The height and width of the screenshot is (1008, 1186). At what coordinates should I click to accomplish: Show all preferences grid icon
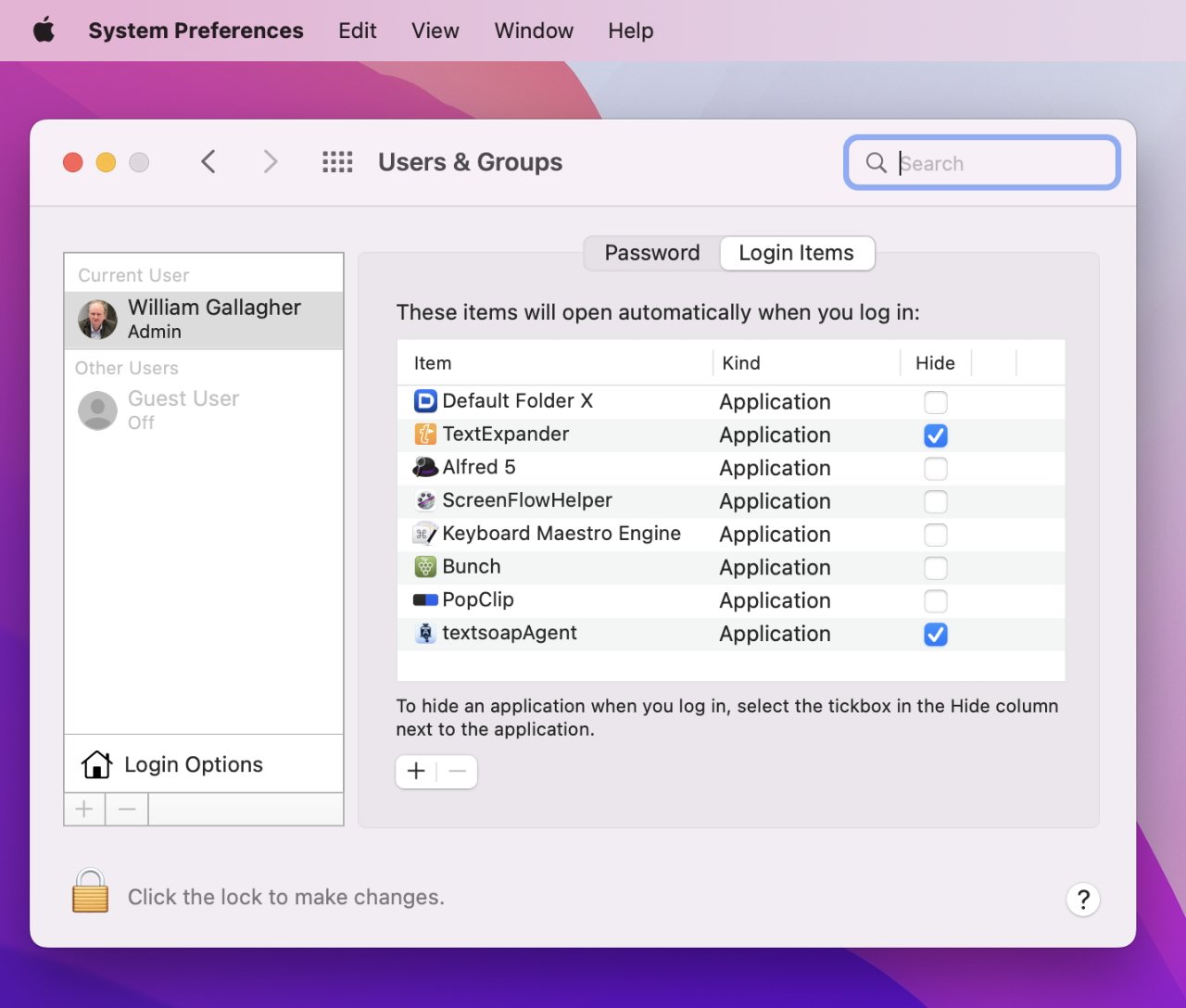point(337,162)
